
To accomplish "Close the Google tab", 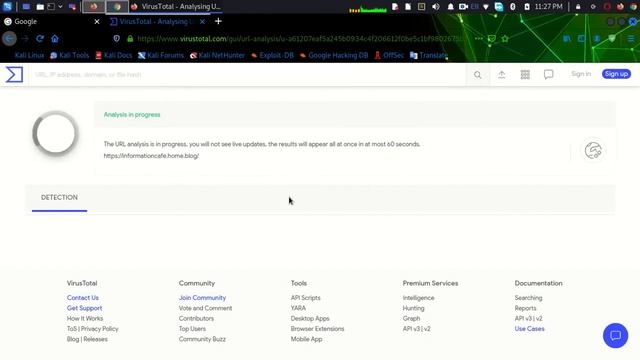I will point(97,22).
